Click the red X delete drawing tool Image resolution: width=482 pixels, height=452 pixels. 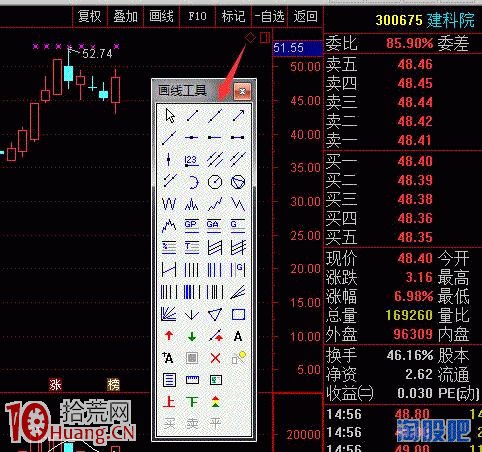click(215, 358)
